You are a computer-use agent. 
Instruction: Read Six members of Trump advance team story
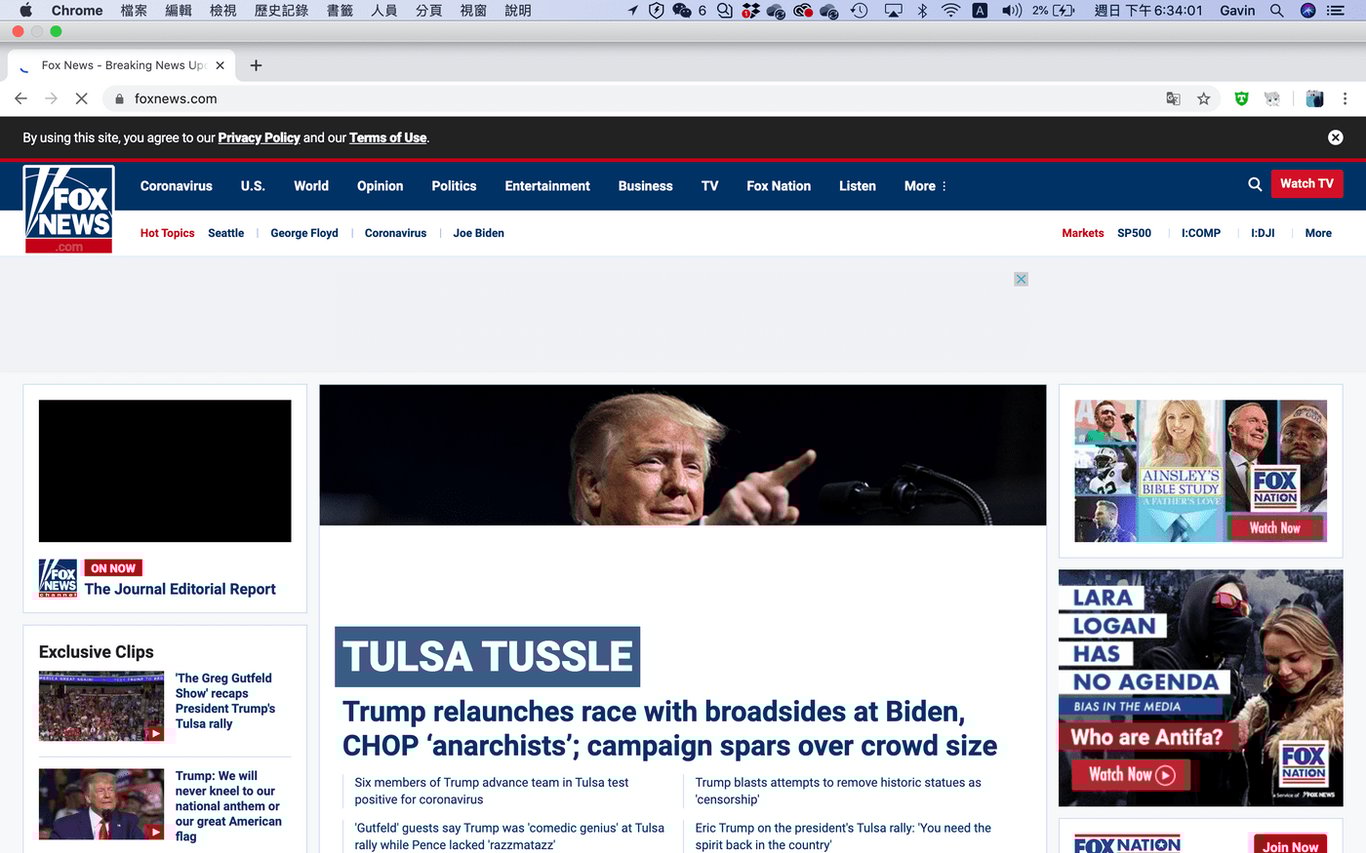point(491,791)
